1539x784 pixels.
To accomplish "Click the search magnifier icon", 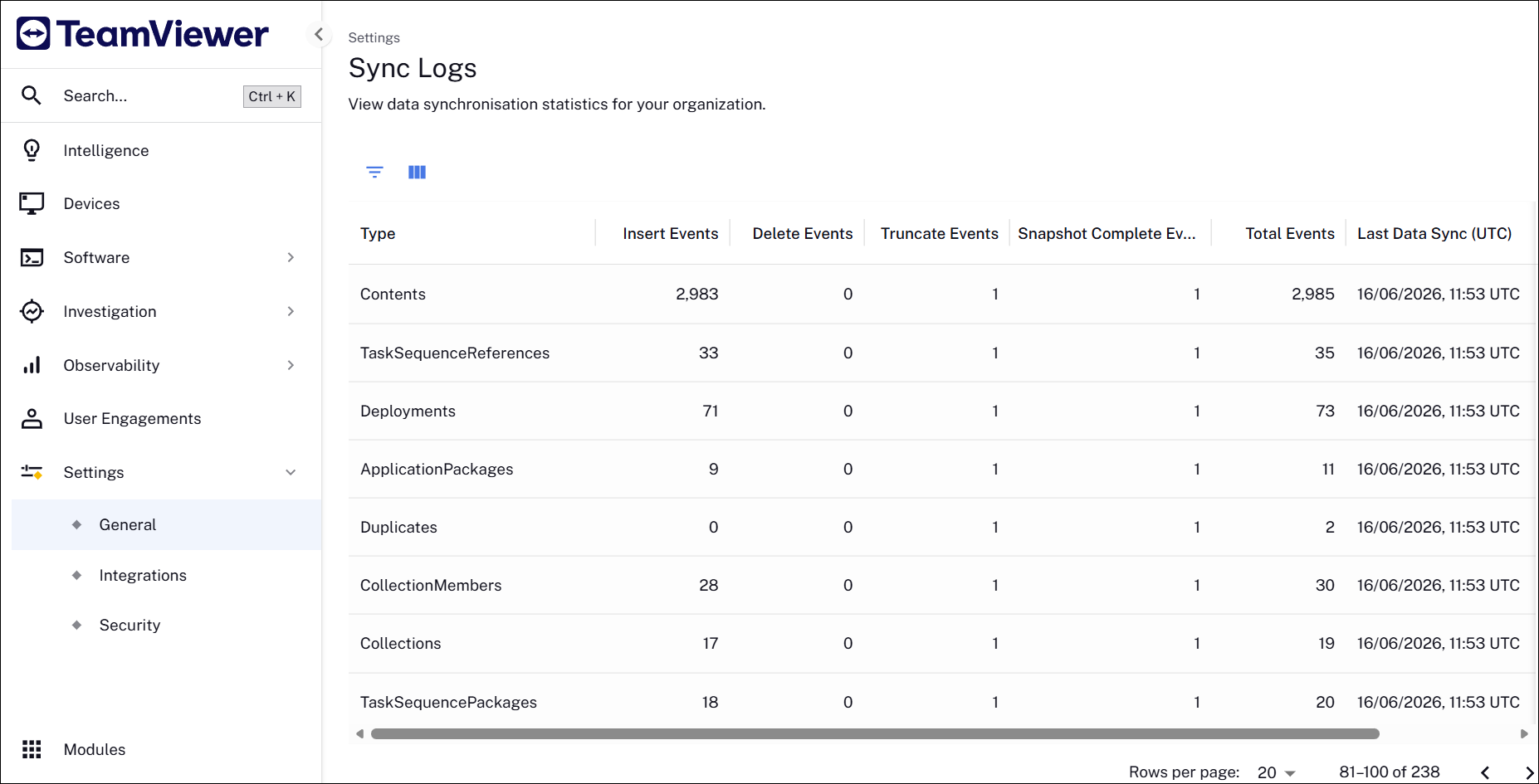I will 32,95.
